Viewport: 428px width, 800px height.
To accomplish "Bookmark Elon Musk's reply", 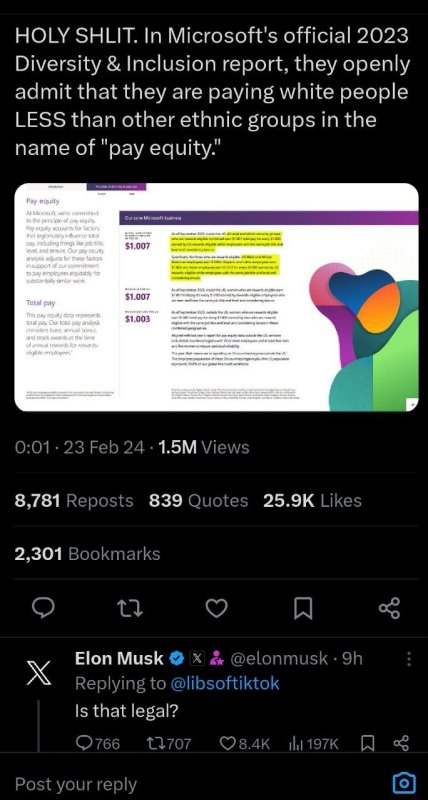I will (366, 743).
